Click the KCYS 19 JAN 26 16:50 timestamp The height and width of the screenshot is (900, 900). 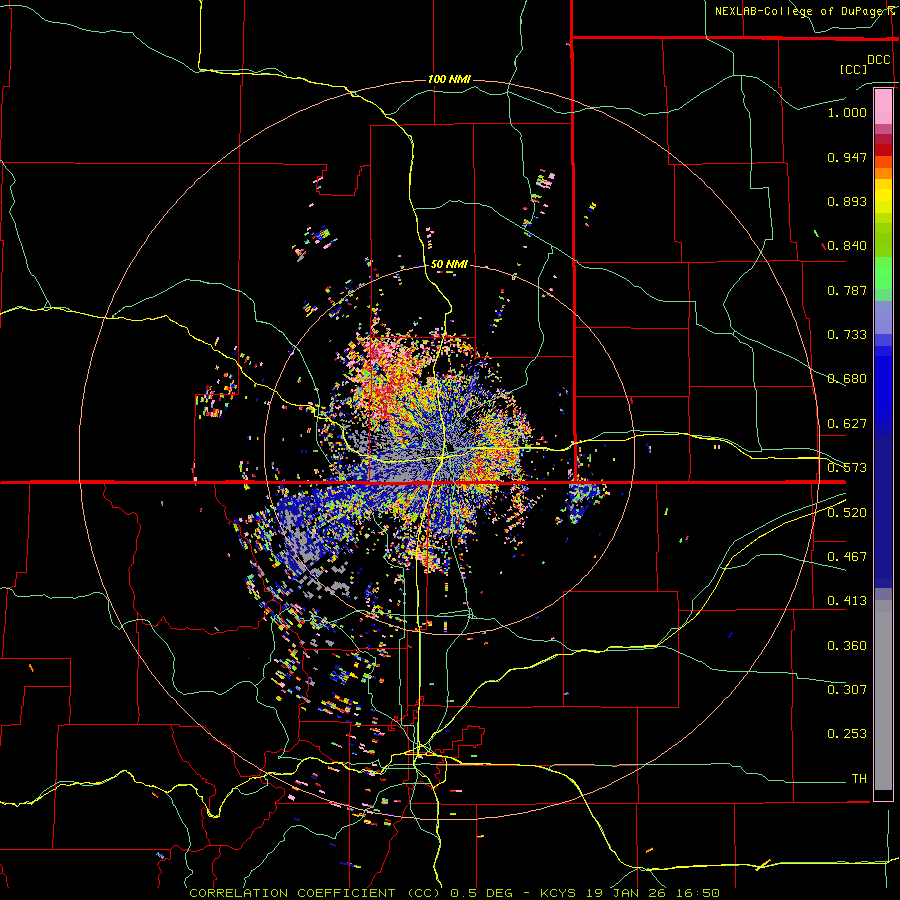tap(630, 893)
